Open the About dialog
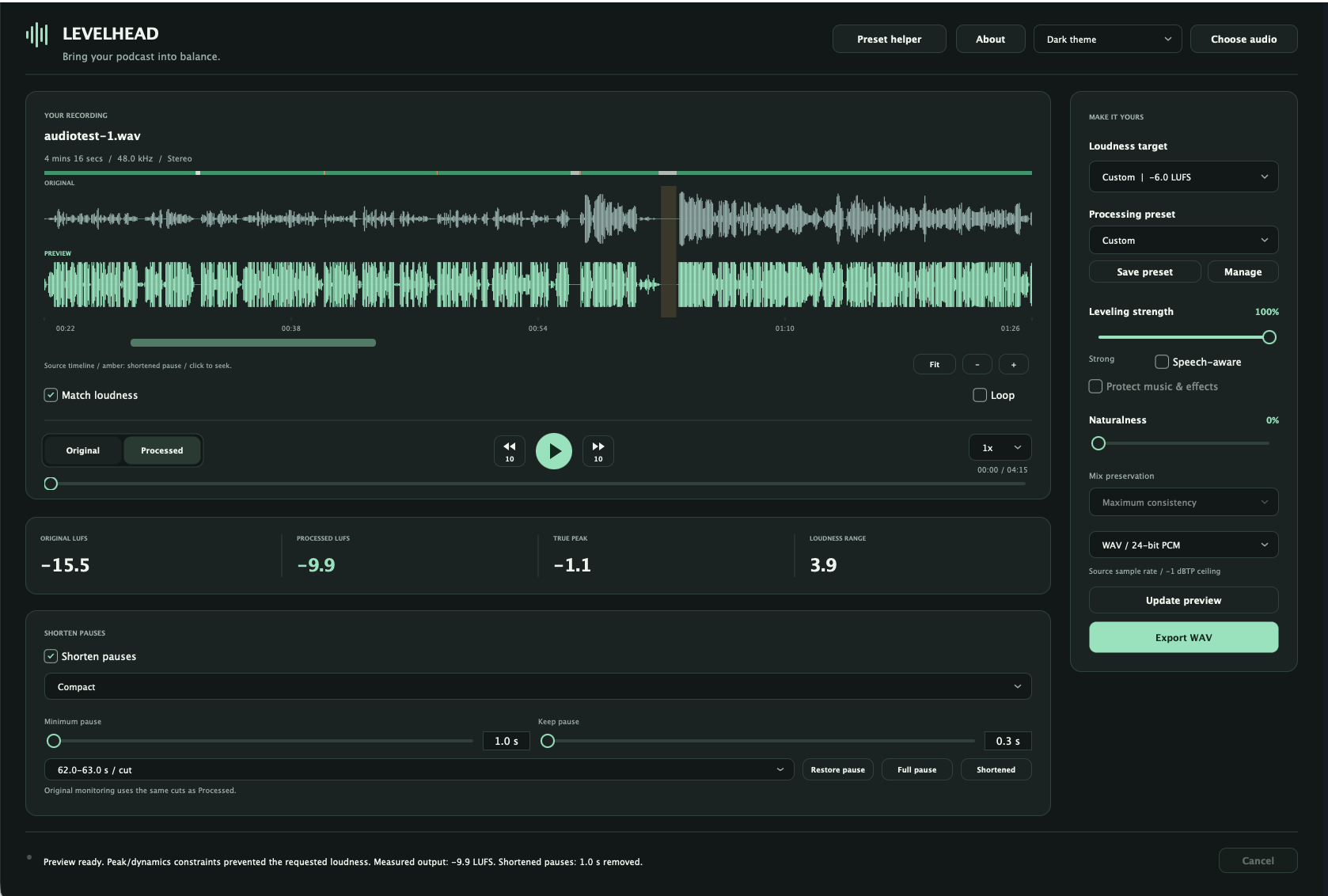The image size is (1328, 896). pyautogui.click(x=991, y=39)
